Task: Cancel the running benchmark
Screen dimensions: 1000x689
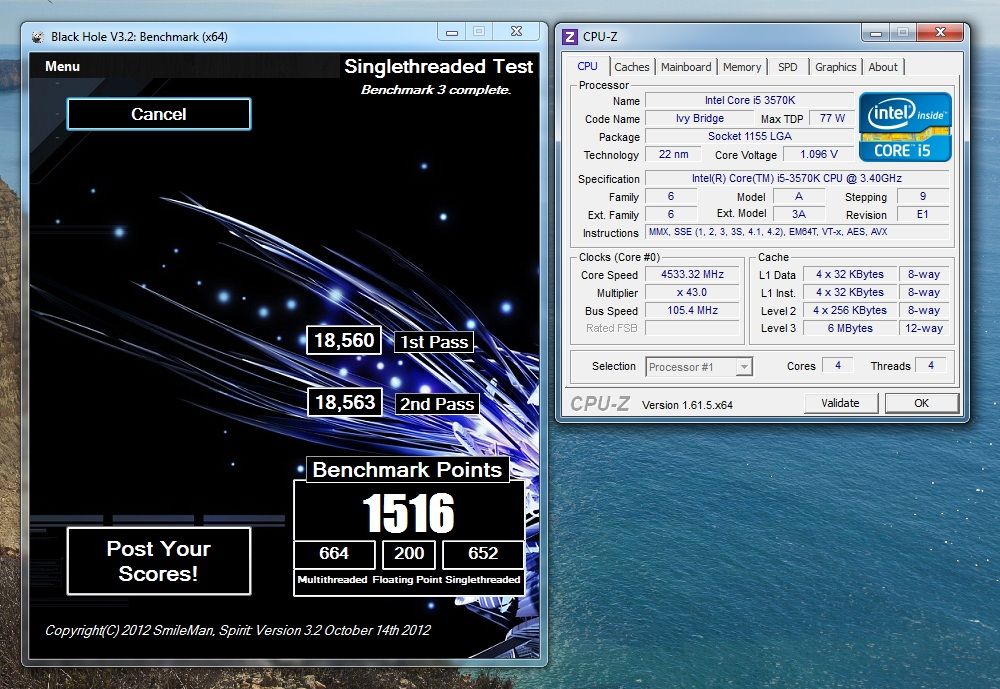Action: pyautogui.click(x=159, y=114)
